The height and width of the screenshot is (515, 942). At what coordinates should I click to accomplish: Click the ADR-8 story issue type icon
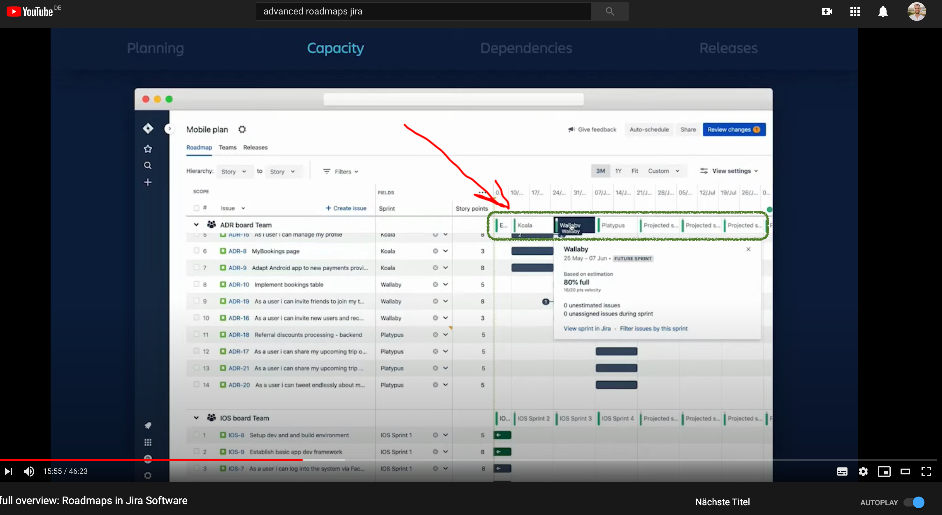(223, 251)
